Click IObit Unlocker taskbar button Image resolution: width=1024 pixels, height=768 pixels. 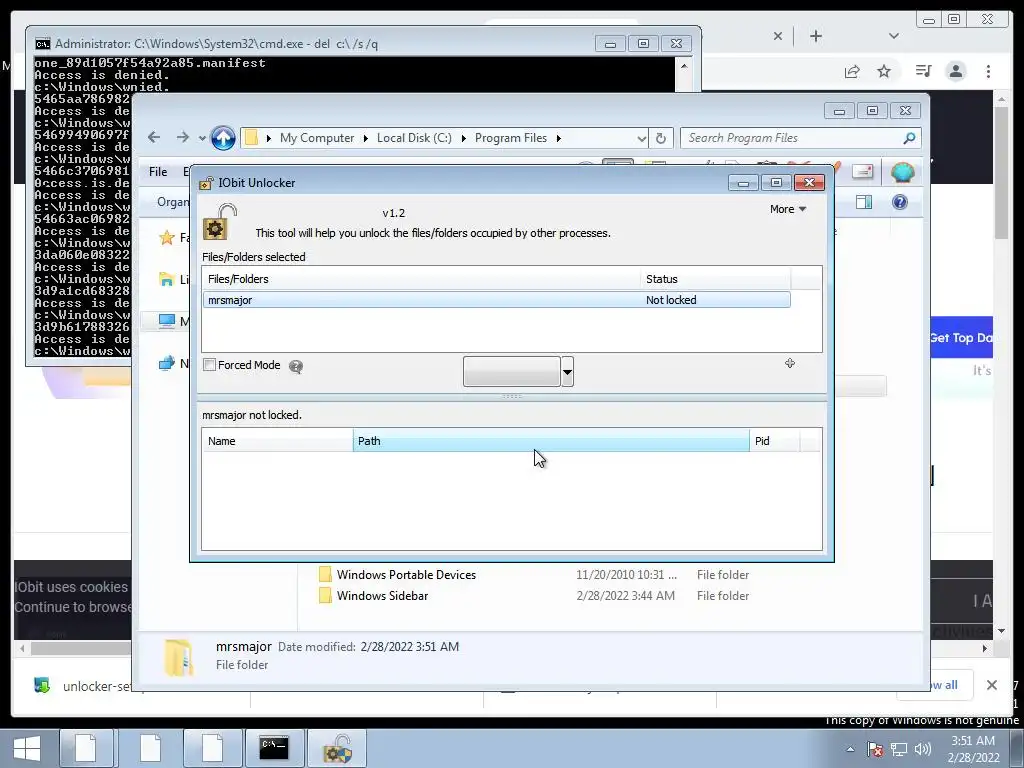pyautogui.click(x=337, y=748)
